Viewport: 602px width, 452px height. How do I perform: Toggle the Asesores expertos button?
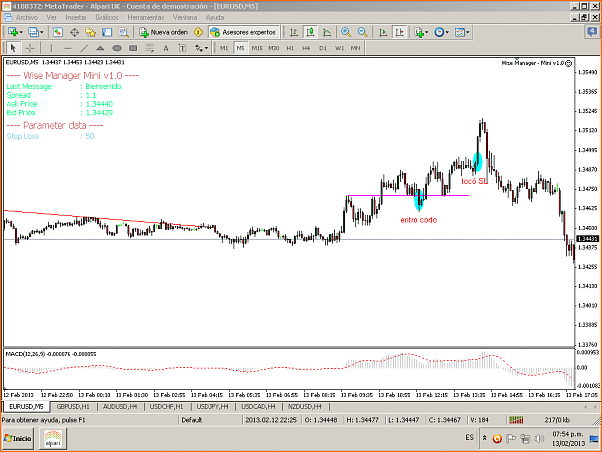click(244, 32)
